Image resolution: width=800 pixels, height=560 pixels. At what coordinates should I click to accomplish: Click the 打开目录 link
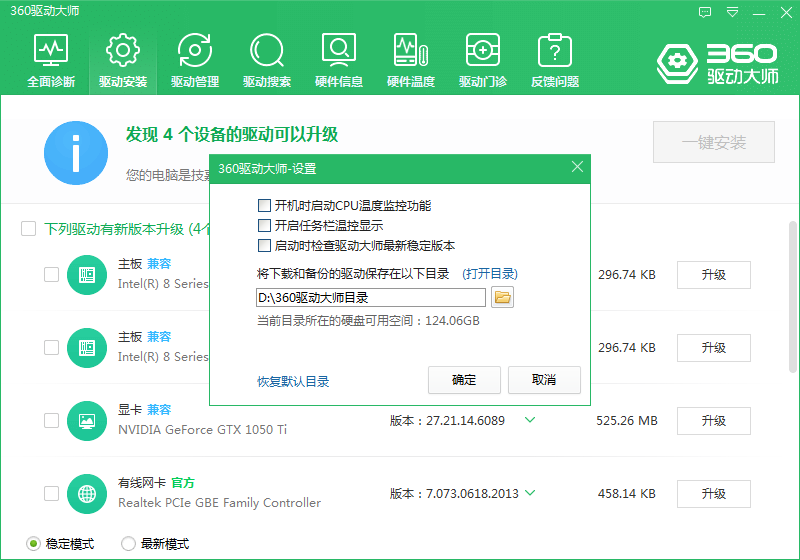(x=490, y=274)
